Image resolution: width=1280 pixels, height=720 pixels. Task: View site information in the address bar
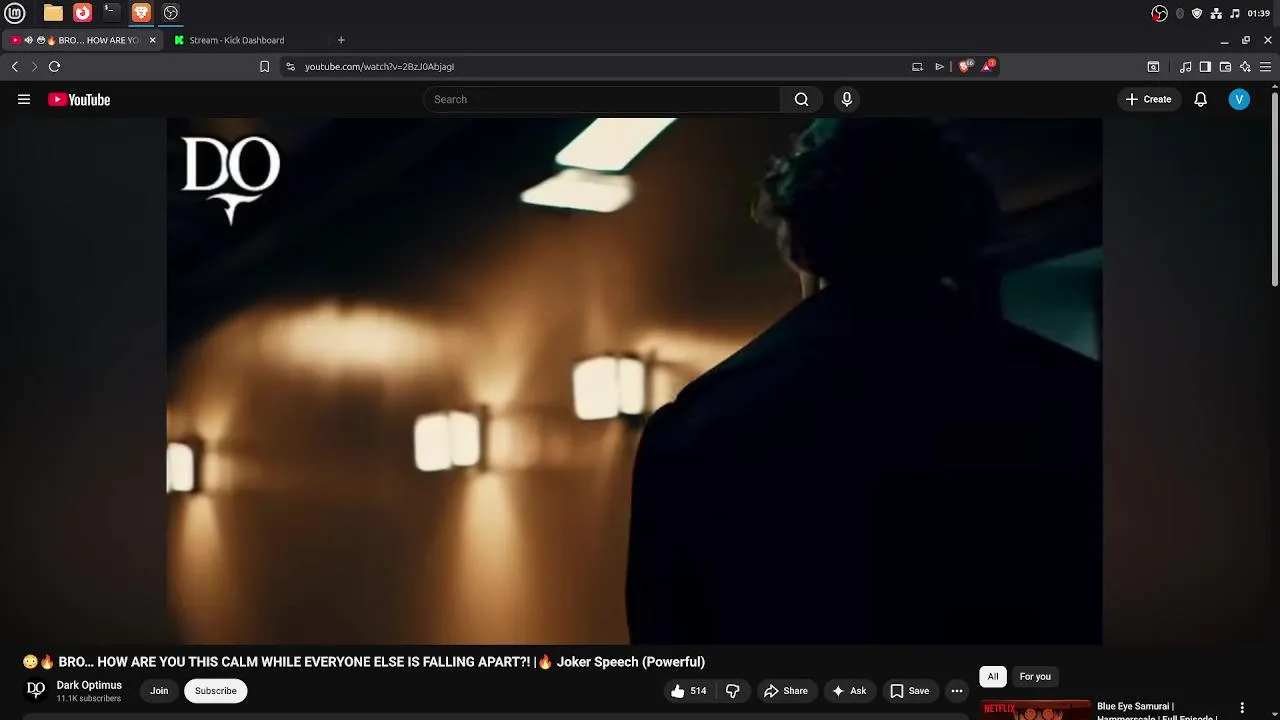click(290, 67)
